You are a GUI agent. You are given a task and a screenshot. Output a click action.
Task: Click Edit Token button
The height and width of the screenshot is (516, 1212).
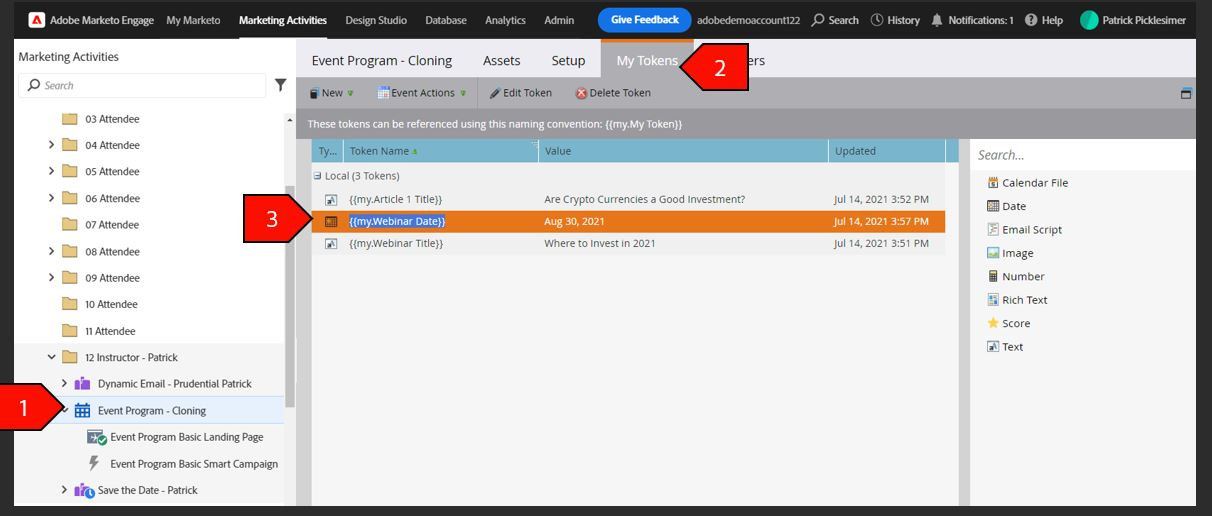520,93
